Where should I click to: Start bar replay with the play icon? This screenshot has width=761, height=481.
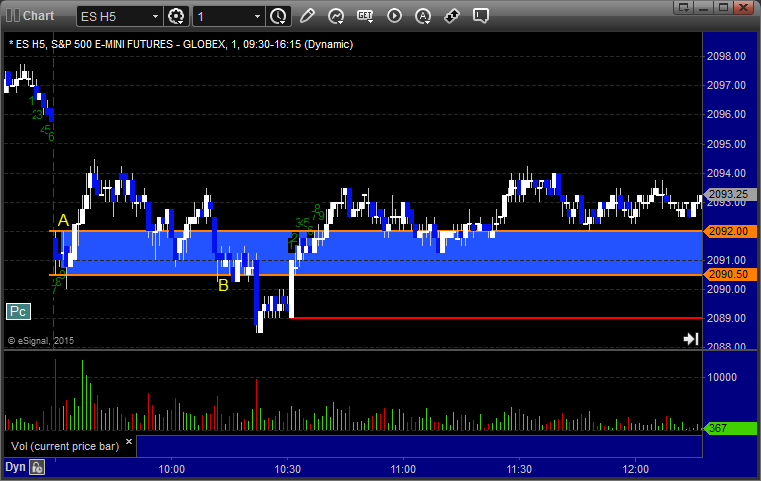click(x=394, y=16)
